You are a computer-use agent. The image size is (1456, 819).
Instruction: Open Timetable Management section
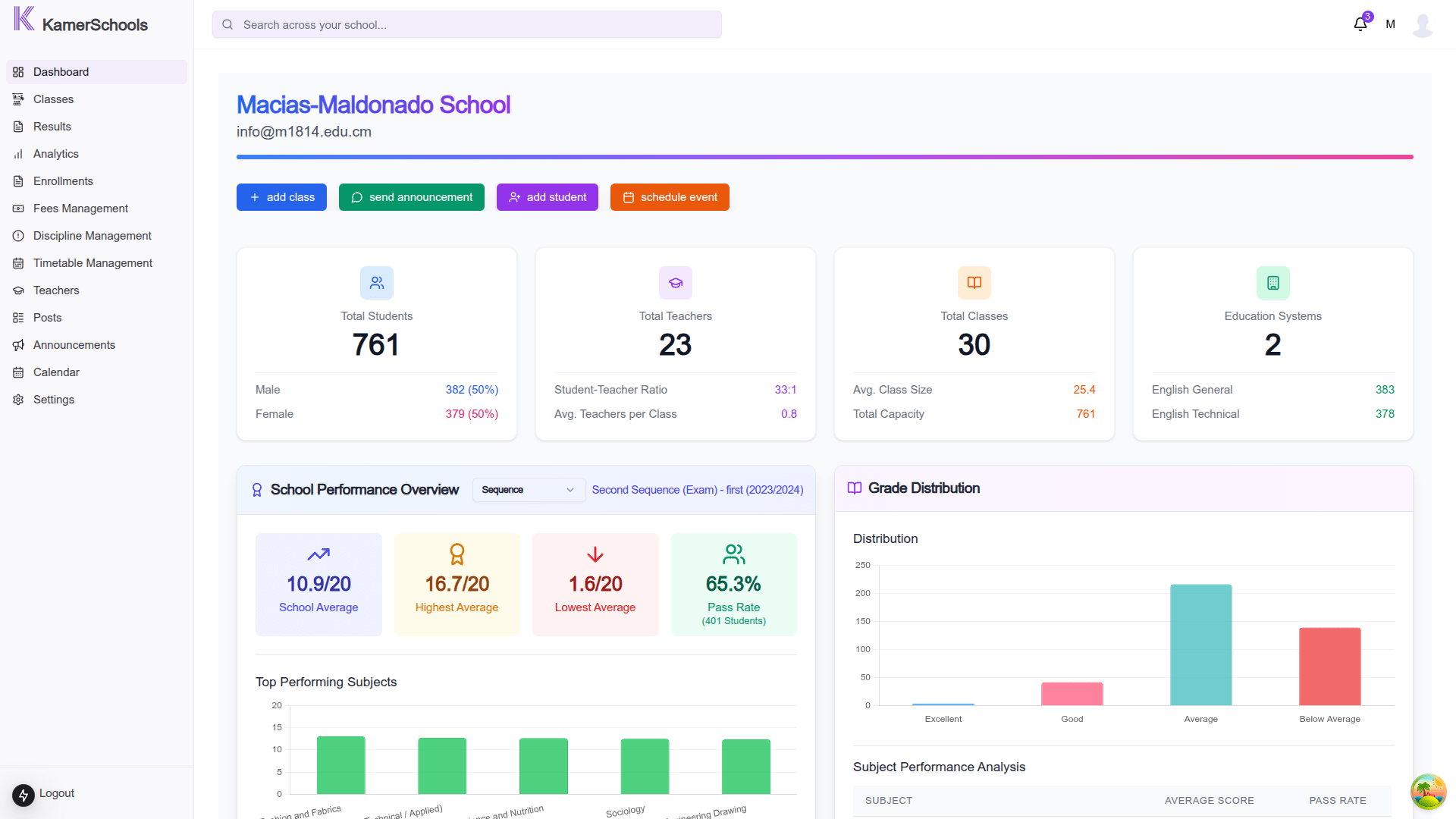(93, 263)
